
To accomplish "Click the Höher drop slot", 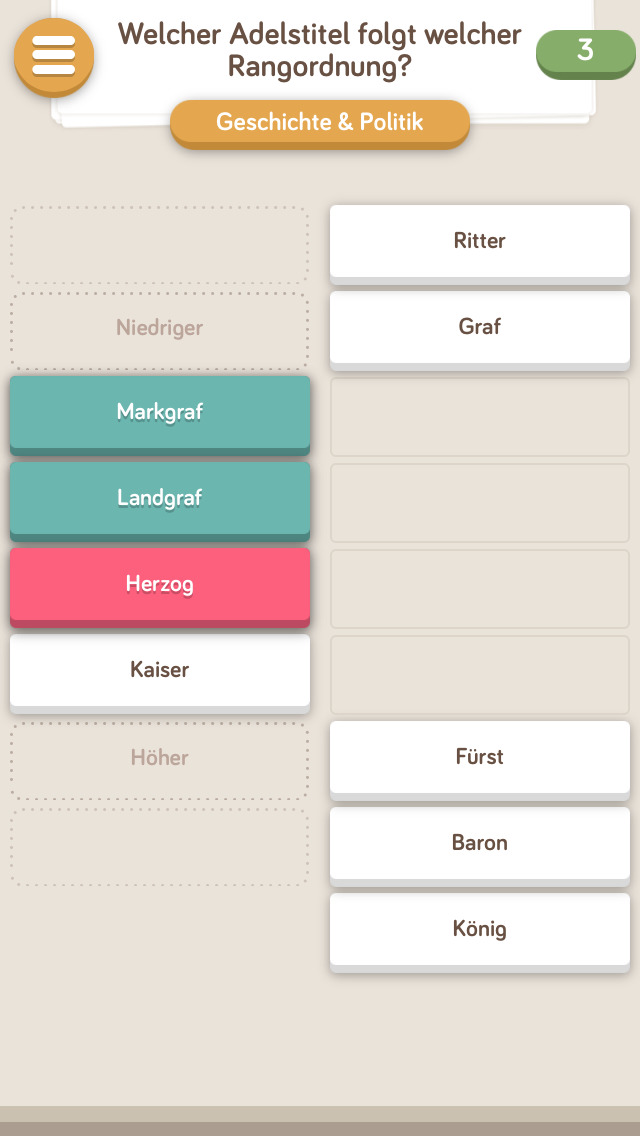I will [x=160, y=759].
